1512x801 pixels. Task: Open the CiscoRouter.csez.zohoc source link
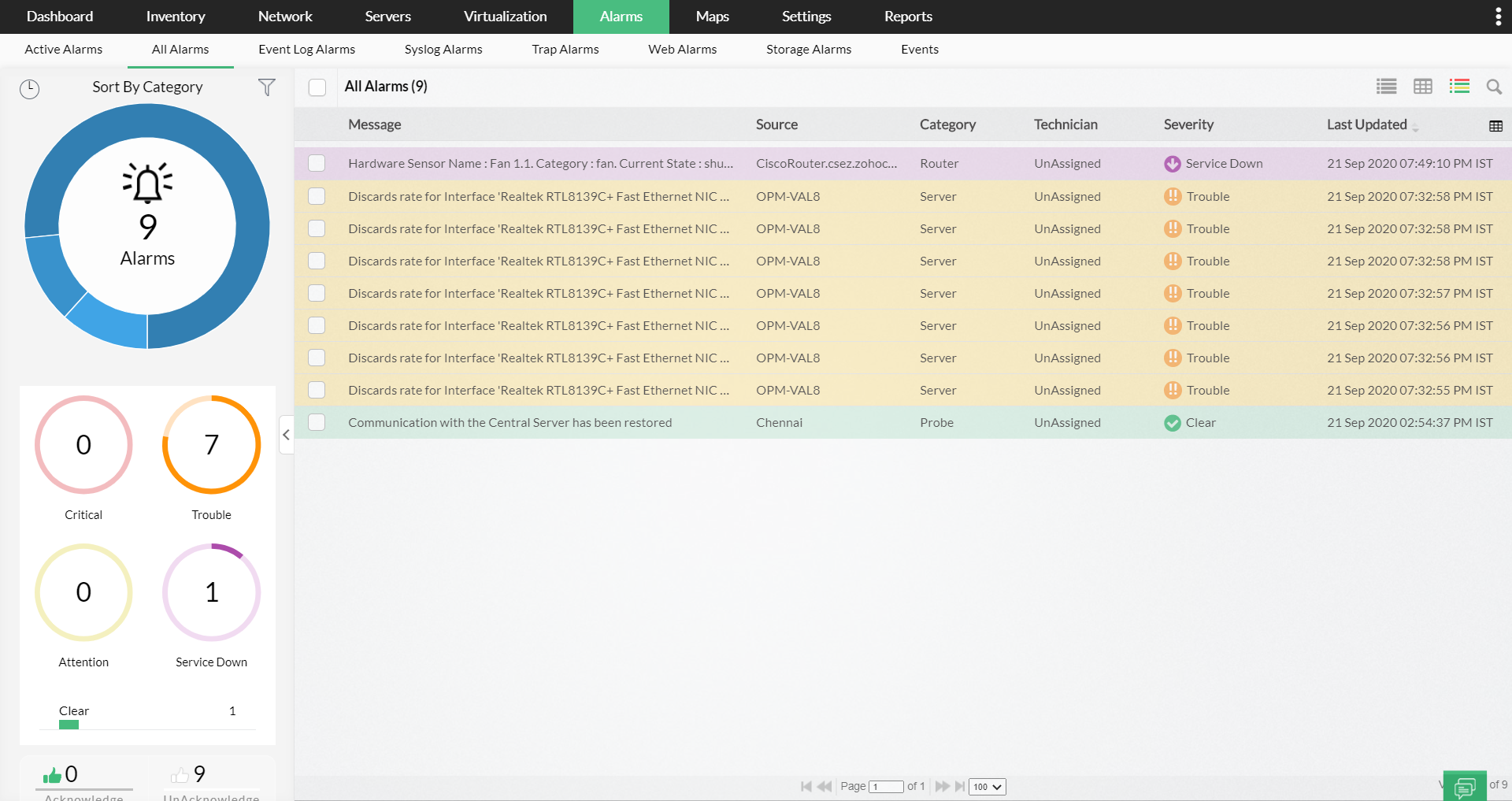[x=826, y=164]
